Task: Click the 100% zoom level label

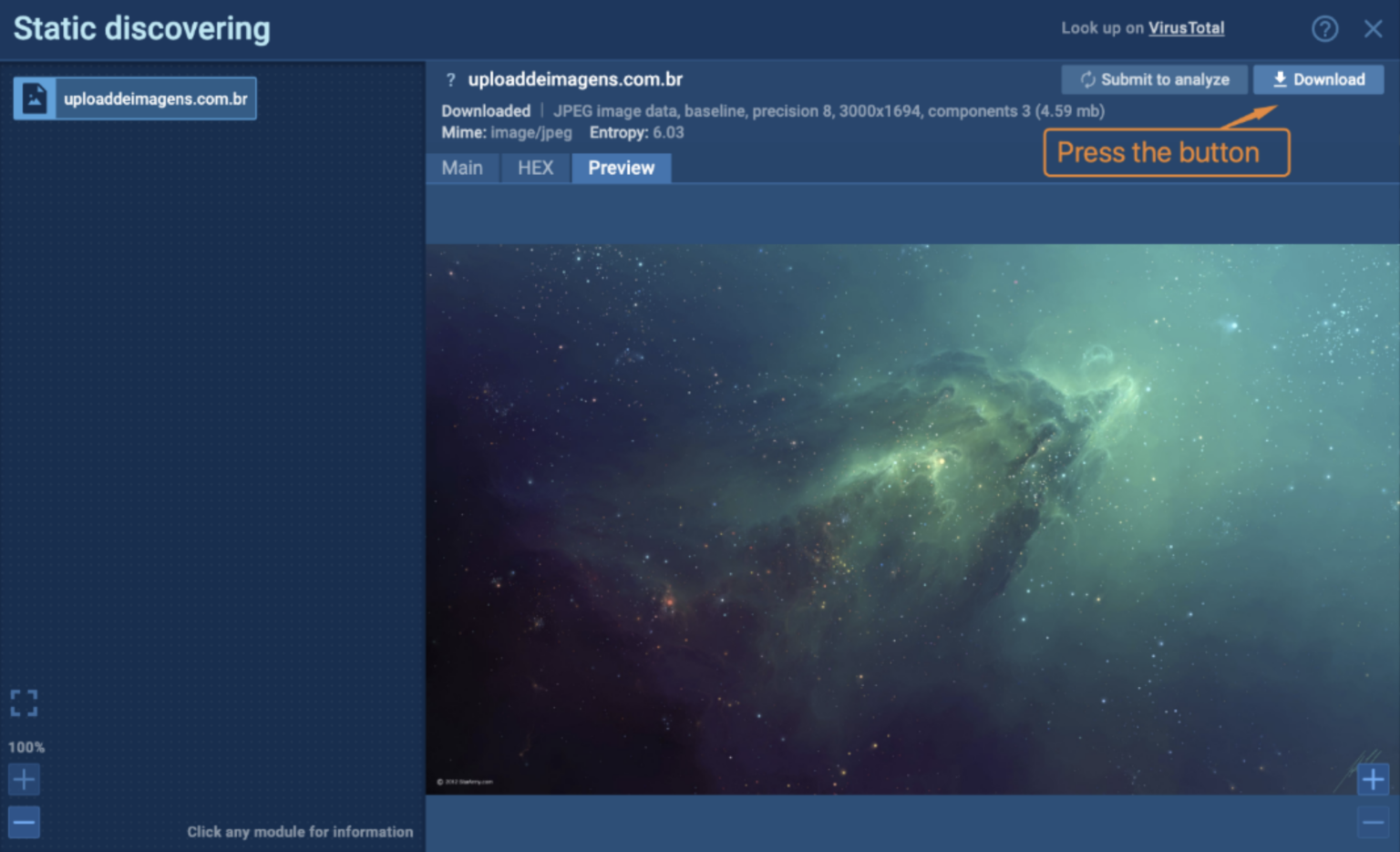Action: [x=26, y=747]
